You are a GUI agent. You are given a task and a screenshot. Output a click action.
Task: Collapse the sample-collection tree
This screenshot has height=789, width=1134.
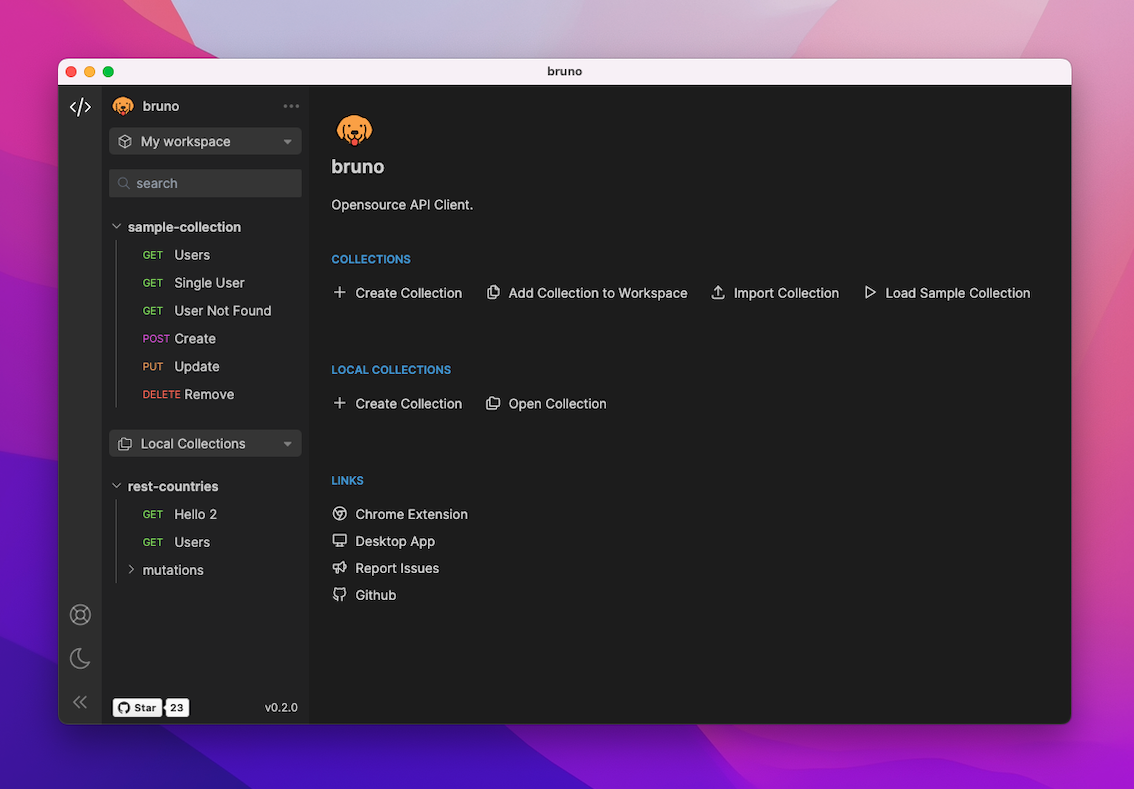[116, 227]
